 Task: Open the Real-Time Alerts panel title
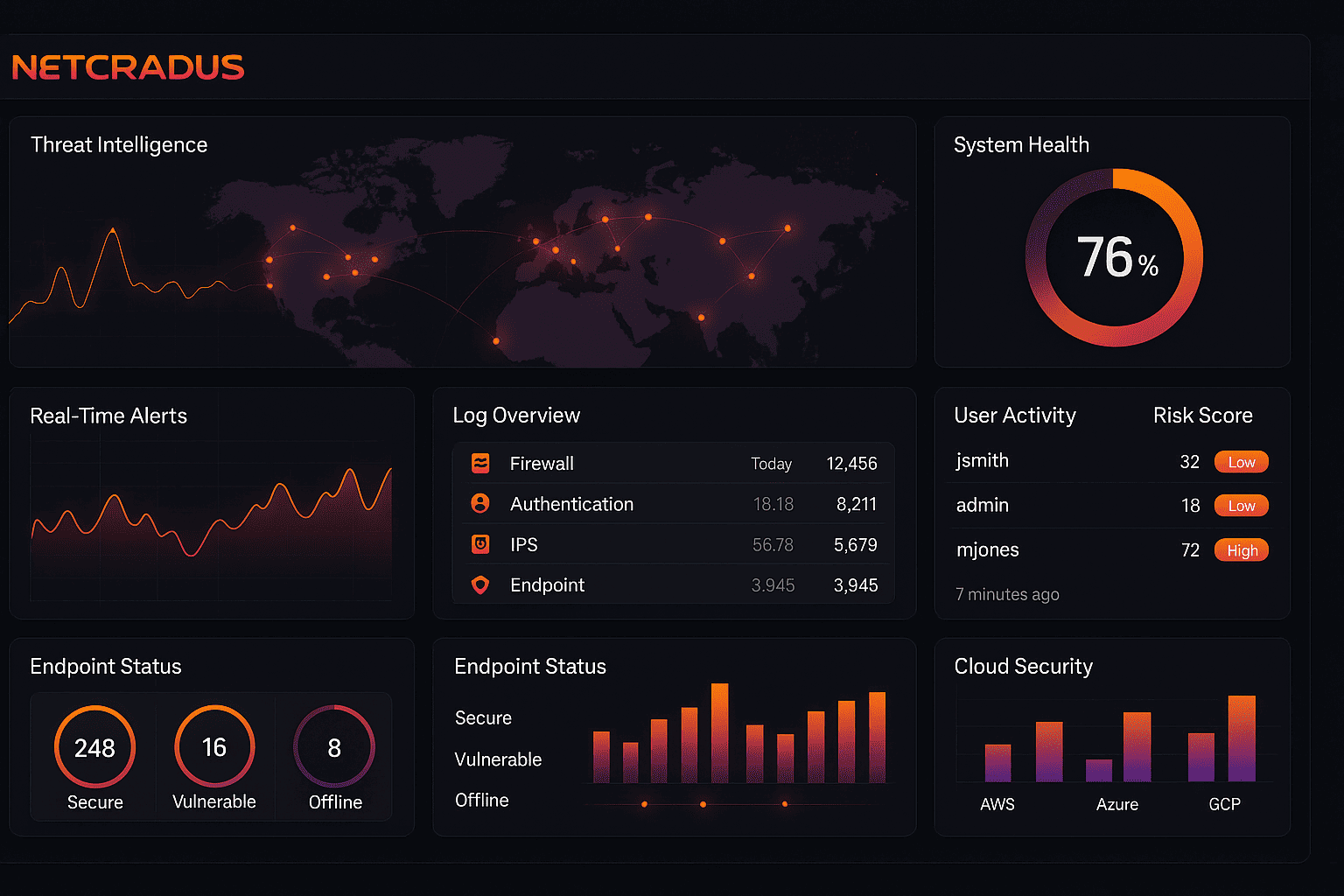click(108, 416)
